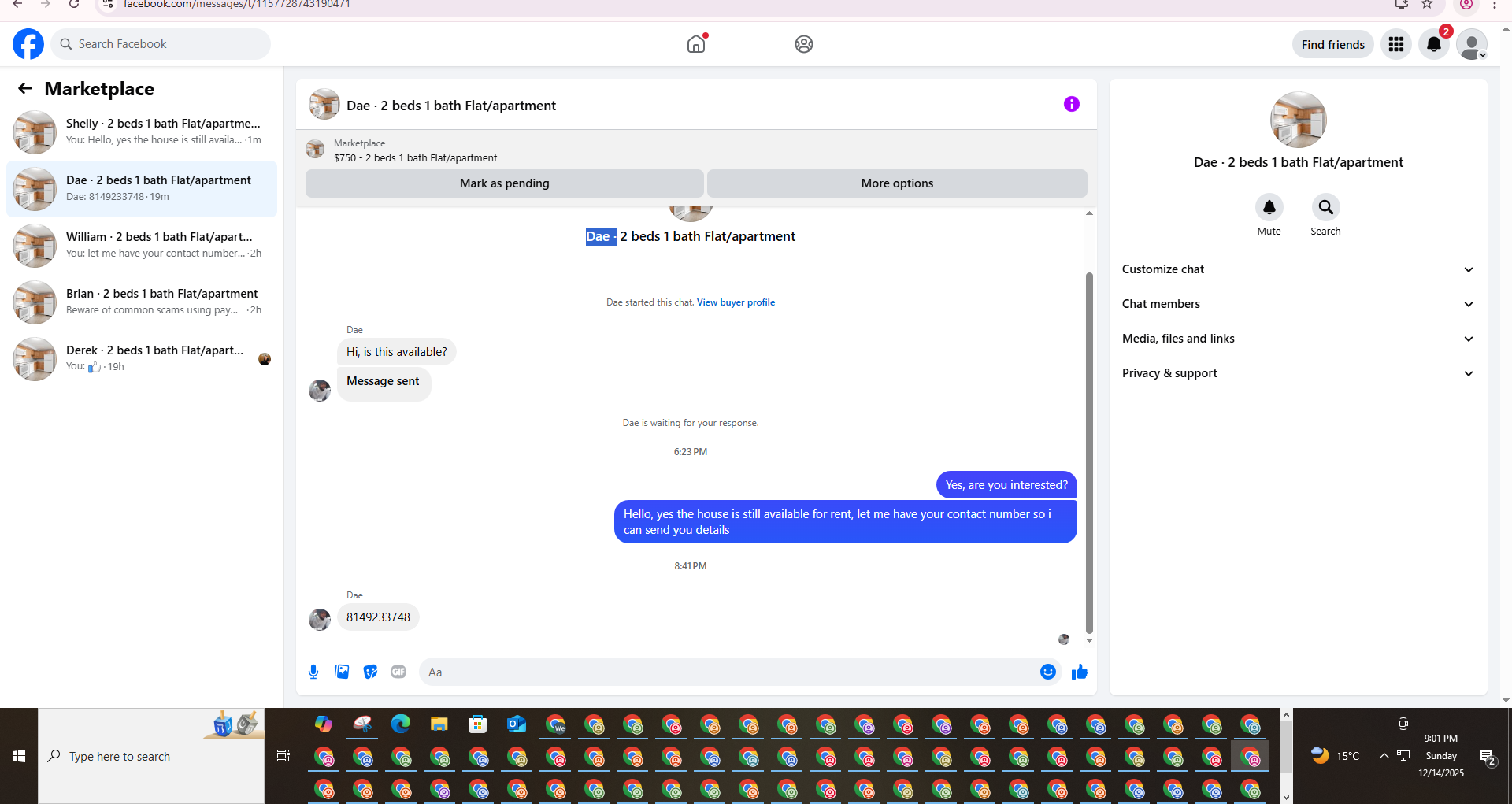Choose a GIF icon
Screen dimensions: 1512x804
click(x=398, y=672)
